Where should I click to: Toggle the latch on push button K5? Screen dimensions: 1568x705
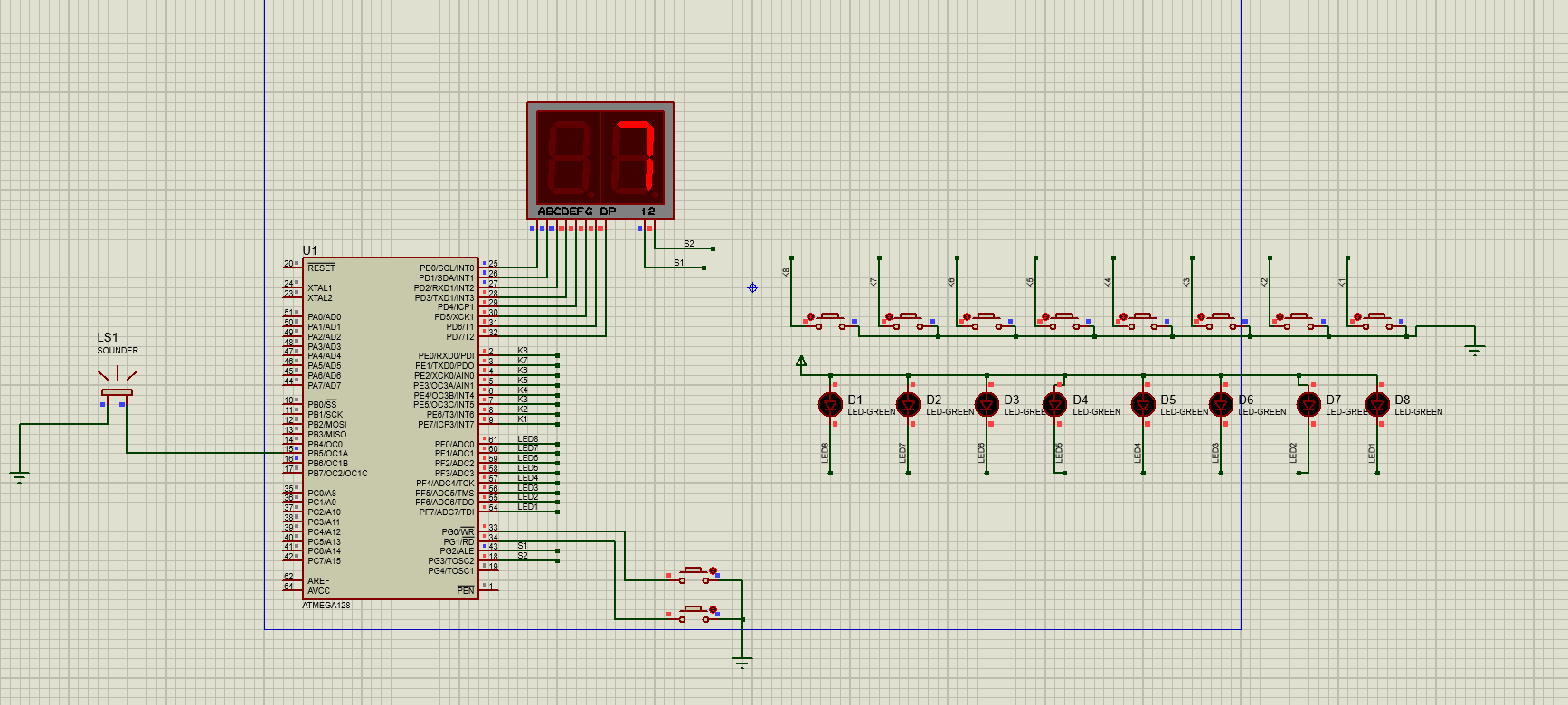pyautogui.click(x=1045, y=316)
